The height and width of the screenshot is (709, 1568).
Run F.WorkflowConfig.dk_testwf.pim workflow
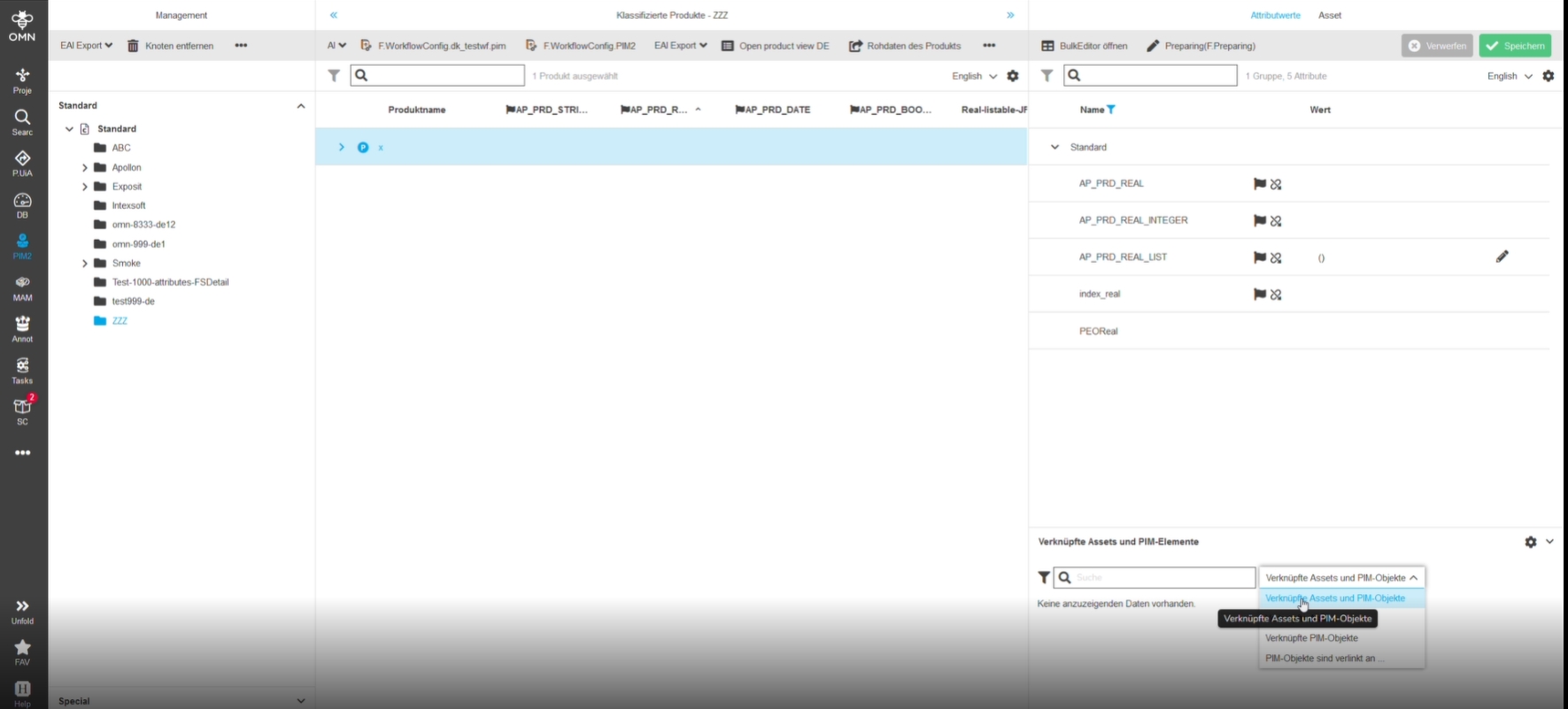(x=434, y=45)
